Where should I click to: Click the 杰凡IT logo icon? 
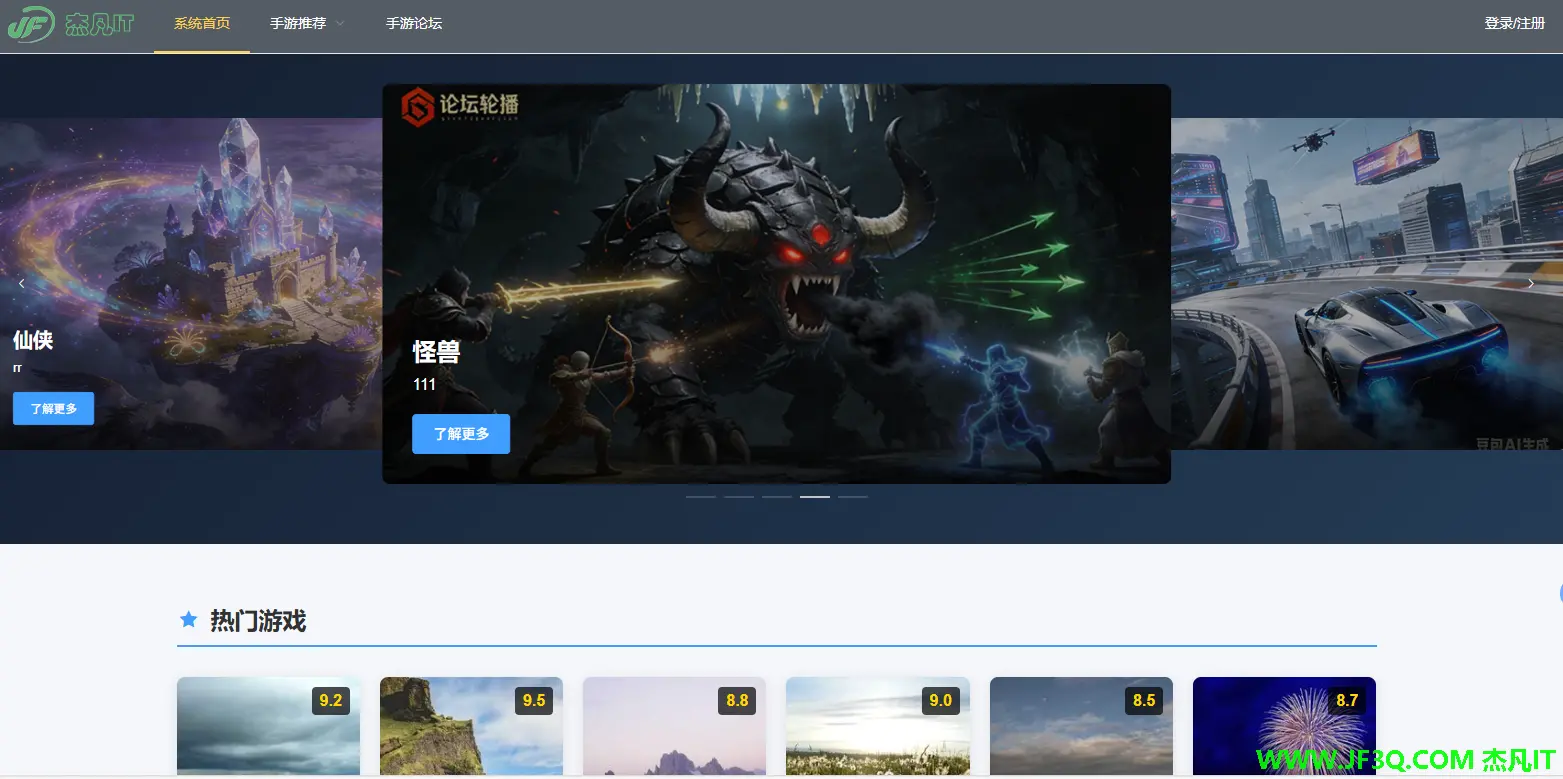click(x=30, y=24)
